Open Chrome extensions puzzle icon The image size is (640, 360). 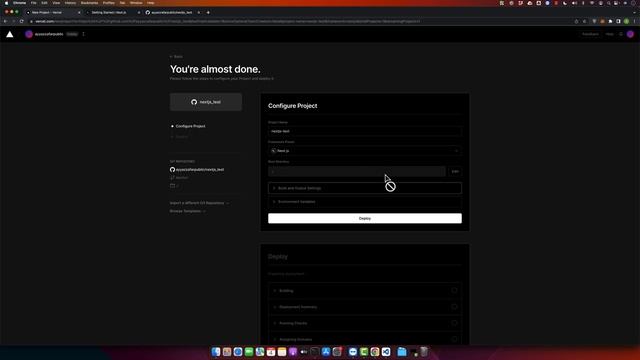tap(610, 21)
